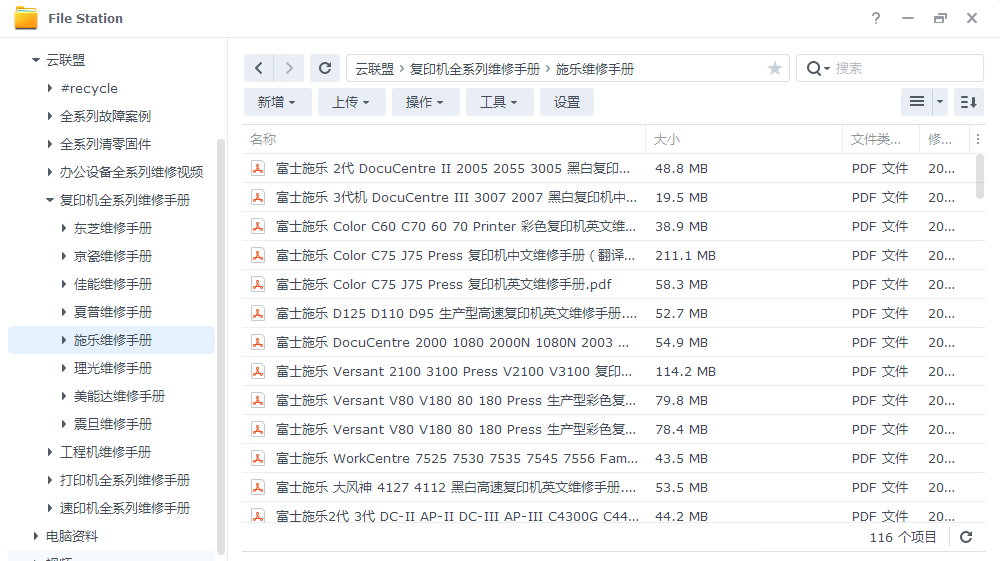Open the 夏普维修手册 folder in the tree
Screen dimensions: 1000x561
113,312
